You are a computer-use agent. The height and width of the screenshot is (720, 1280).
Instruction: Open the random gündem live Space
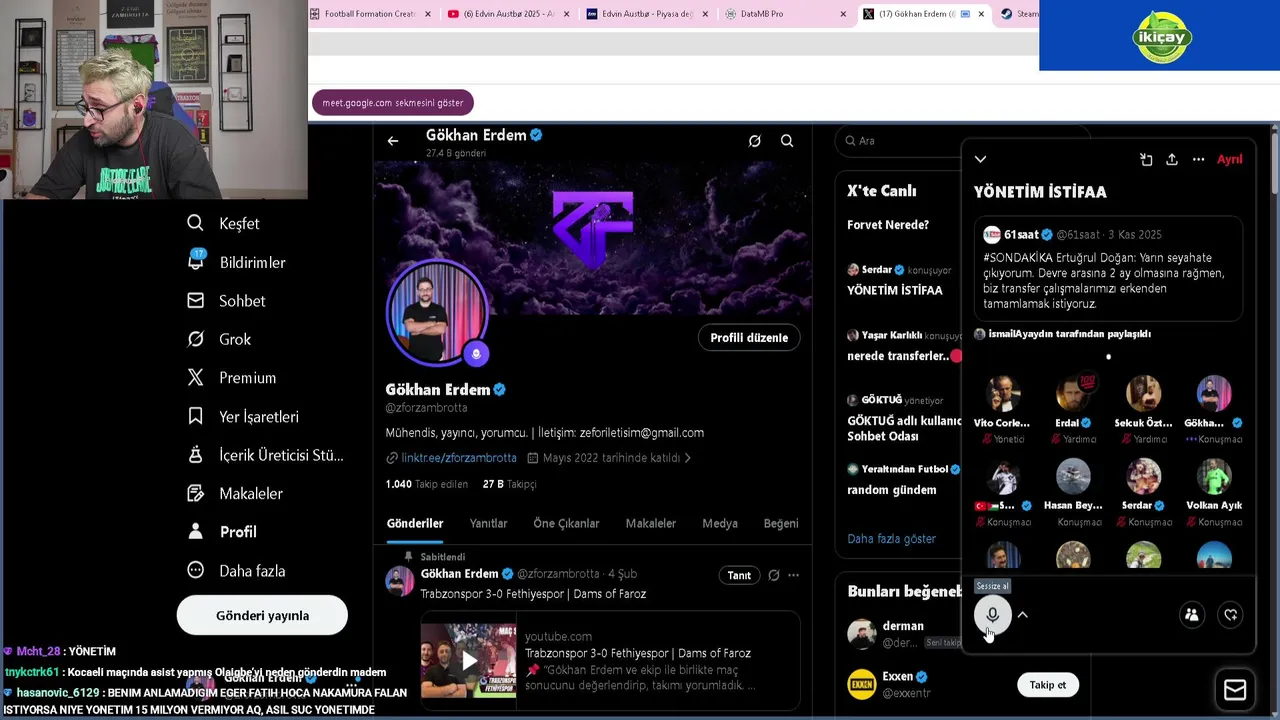click(x=892, y=490)
